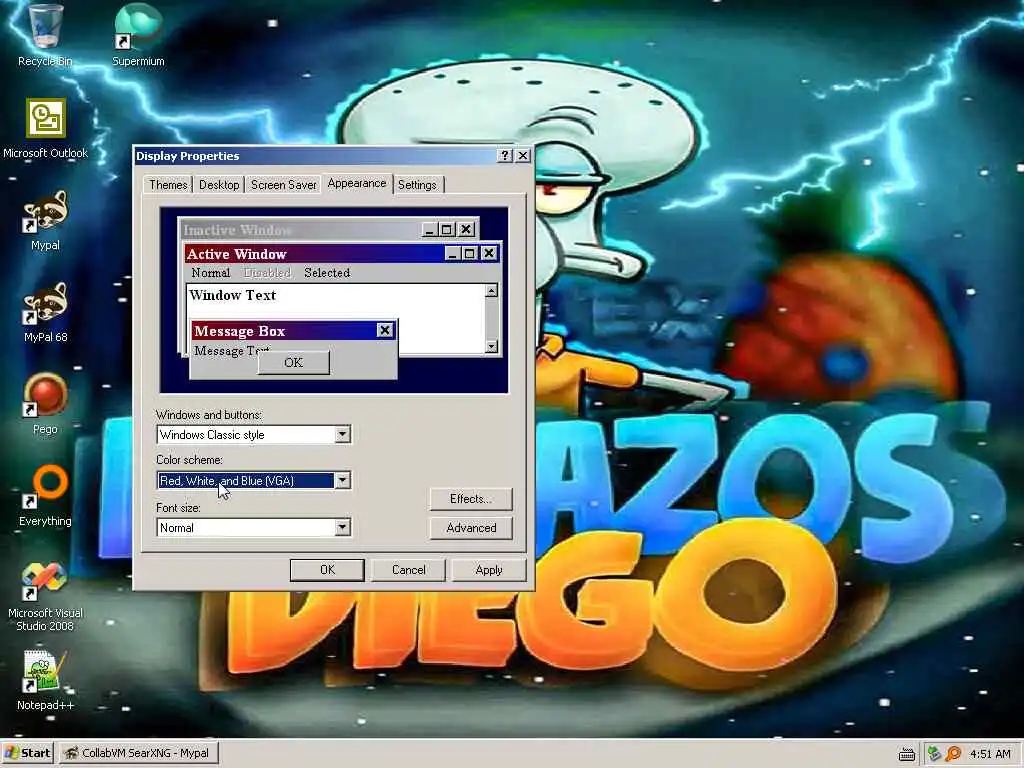Switch to CollabVM SearXNG - Mypal taskbar window

(x=138, y=753)
